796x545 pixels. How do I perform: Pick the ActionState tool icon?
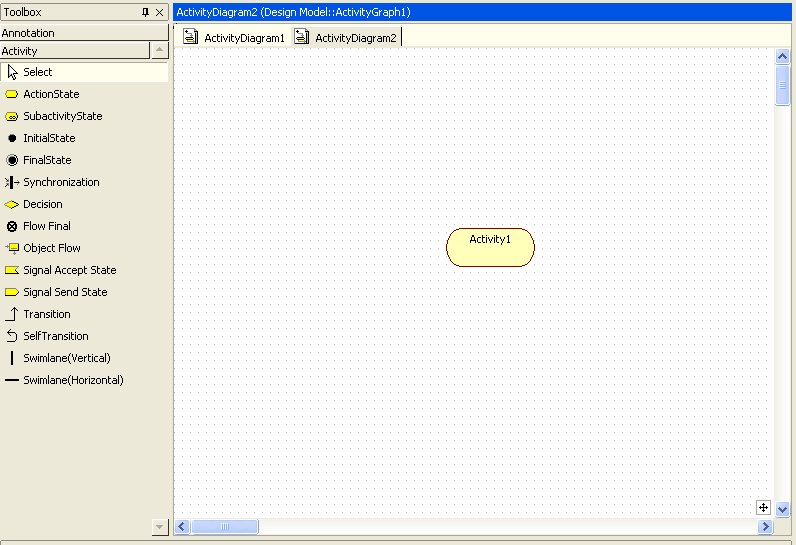(x=12, y=94)
